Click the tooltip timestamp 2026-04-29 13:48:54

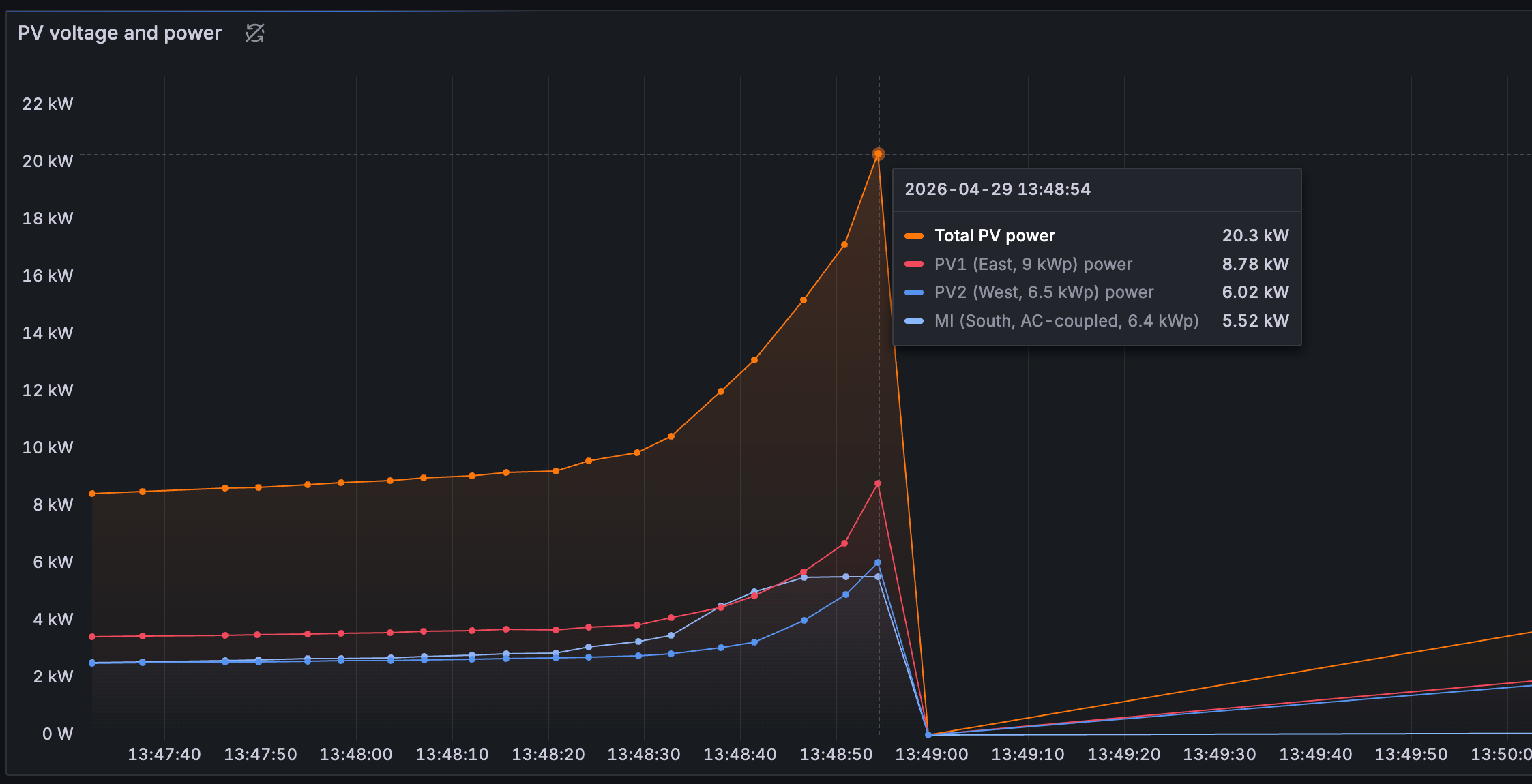(x=997, y=190)
